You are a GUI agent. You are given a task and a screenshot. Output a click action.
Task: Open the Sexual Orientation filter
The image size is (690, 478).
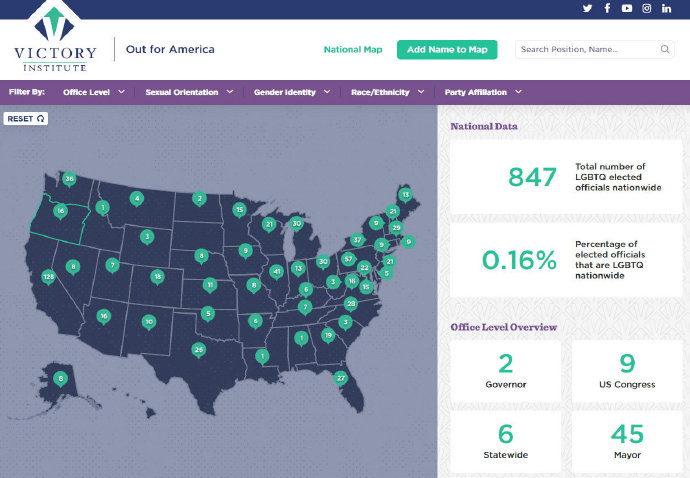[189, 92]
